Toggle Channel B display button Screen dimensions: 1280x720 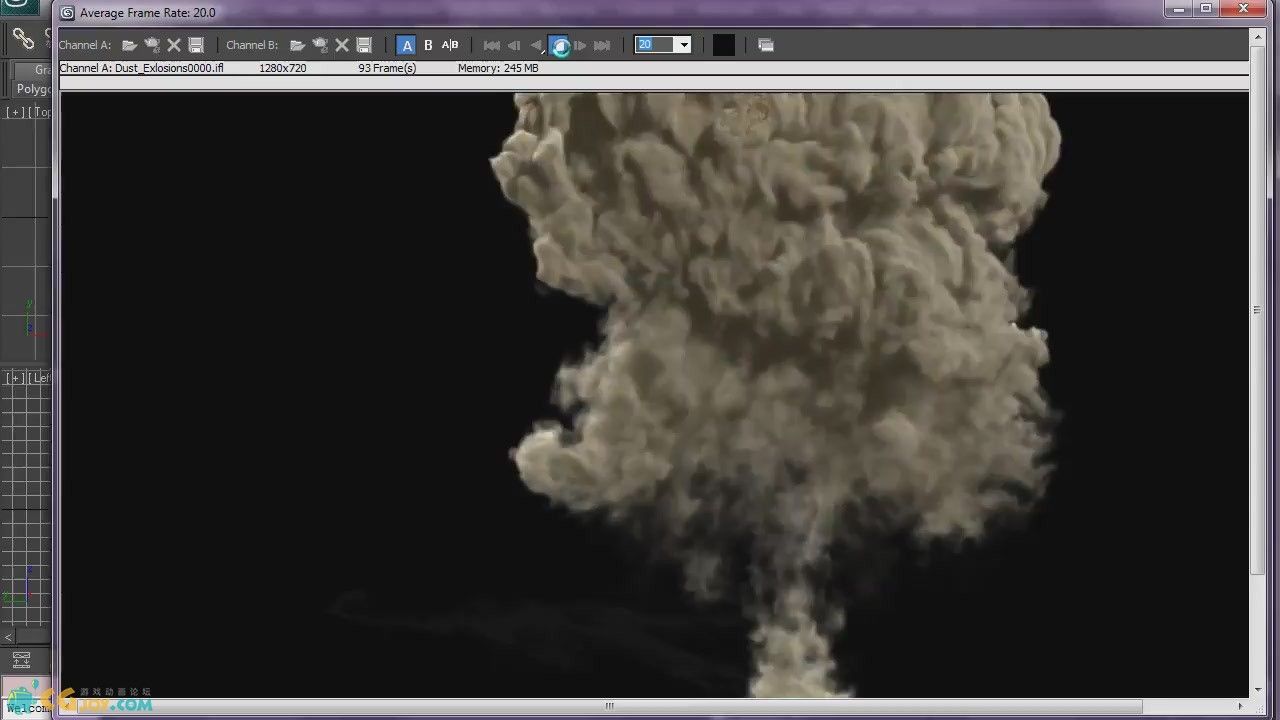(428, 45)
